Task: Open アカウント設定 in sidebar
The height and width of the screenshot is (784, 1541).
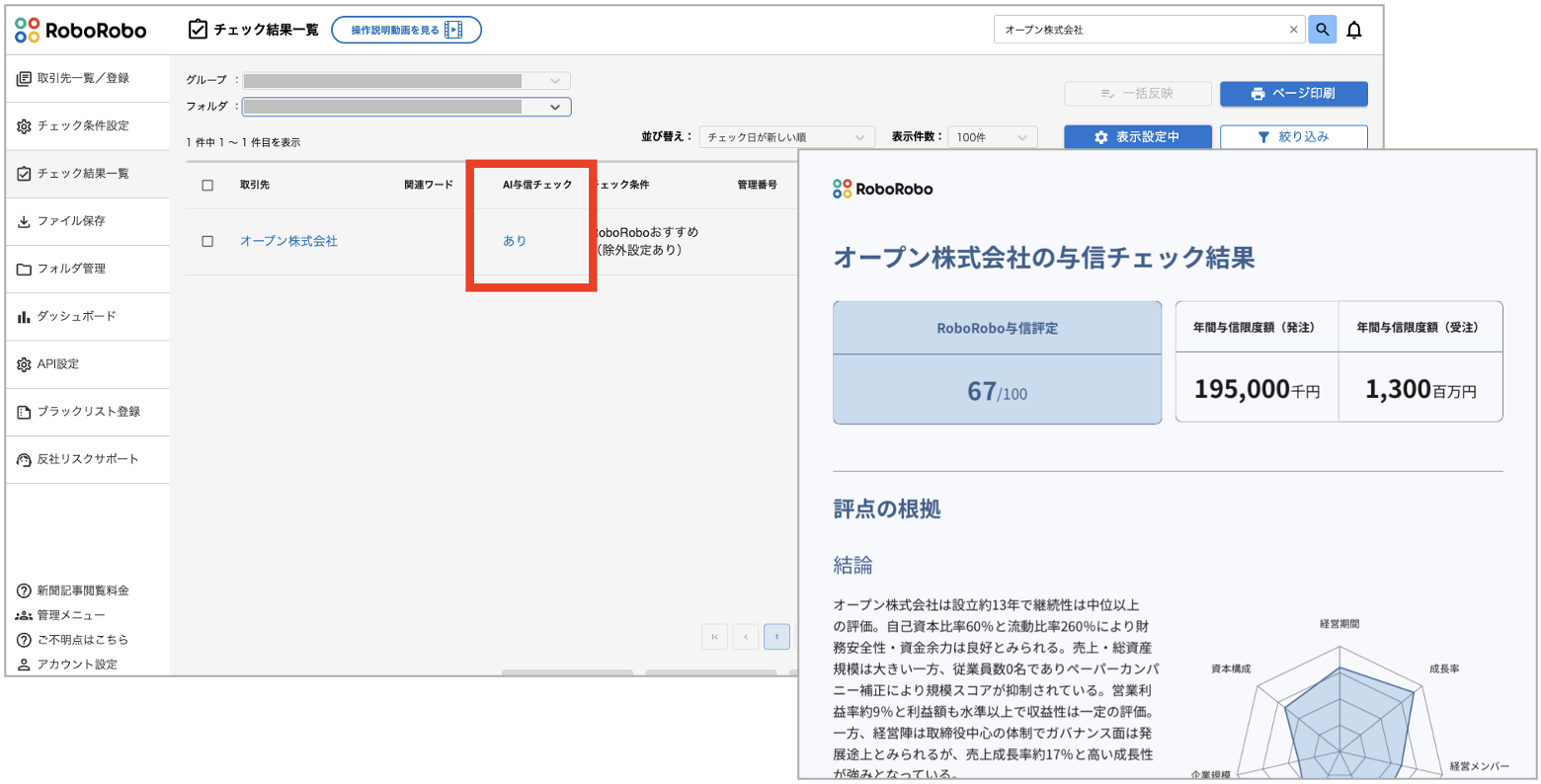Action: (77, 665)
